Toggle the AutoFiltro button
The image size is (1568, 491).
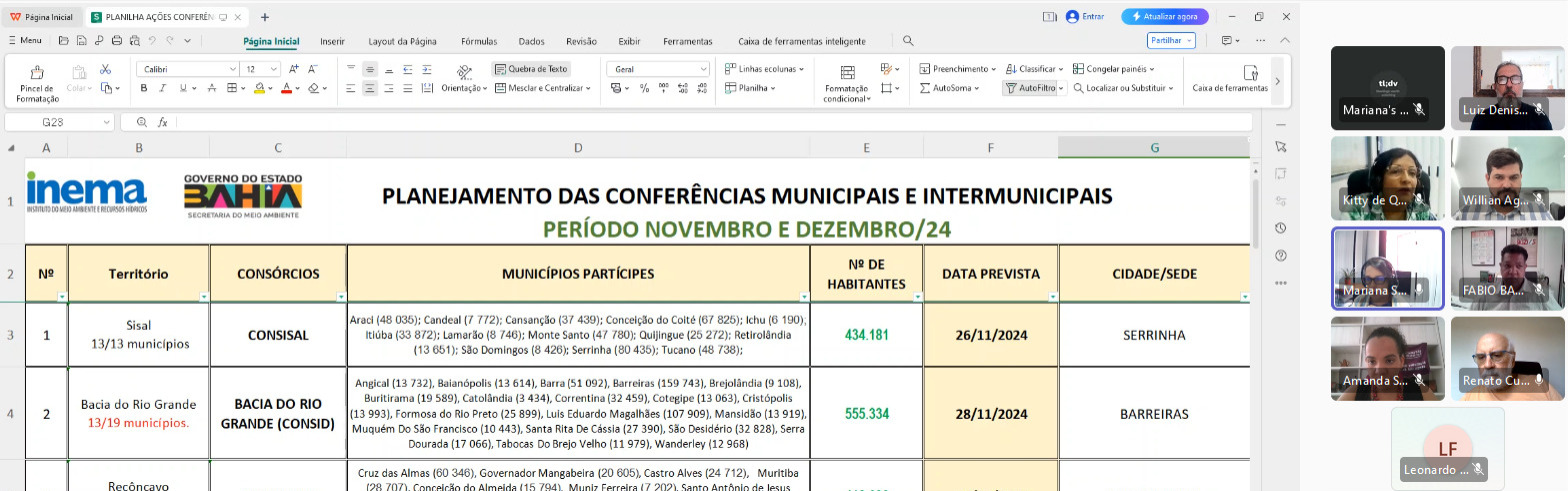click(x=1031, y=88)
